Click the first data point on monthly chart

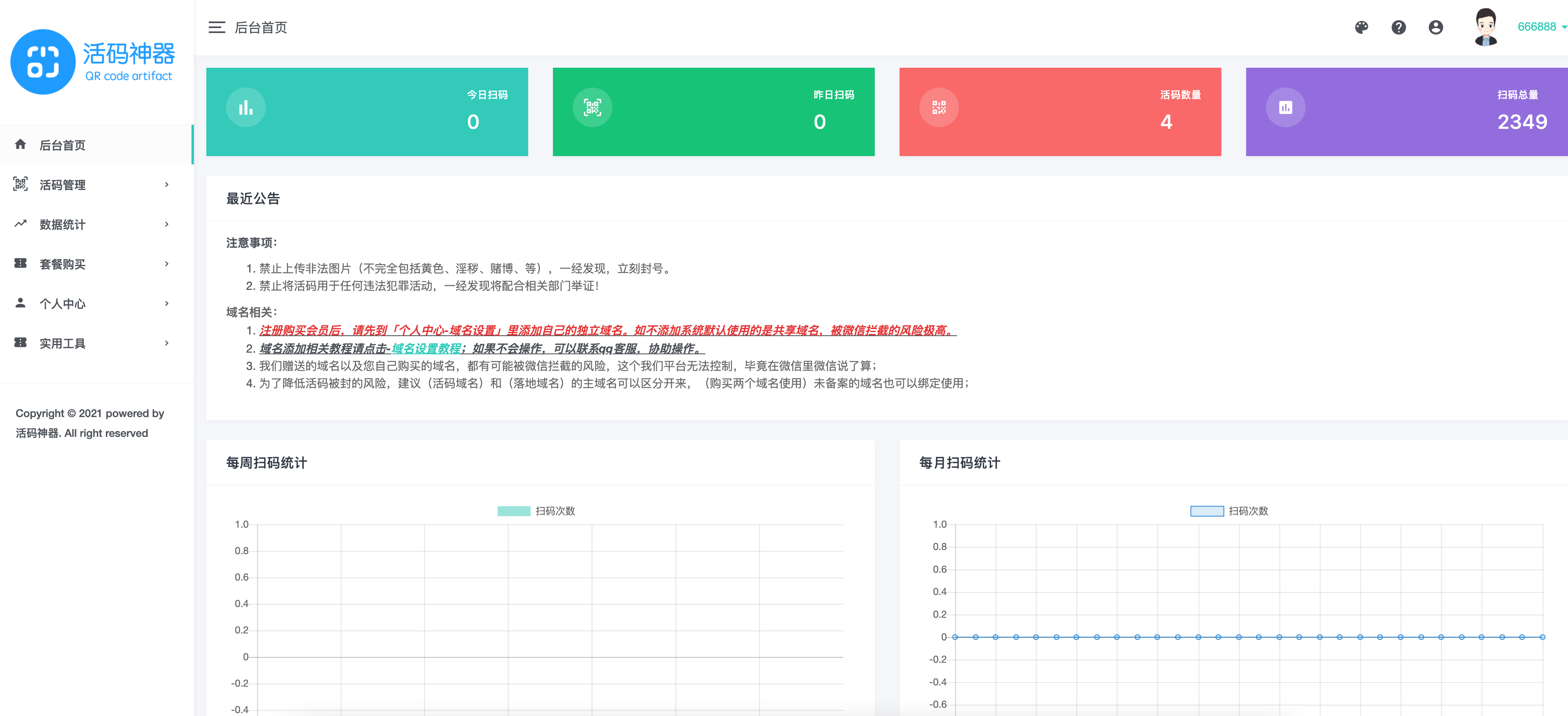click(955, 637)
